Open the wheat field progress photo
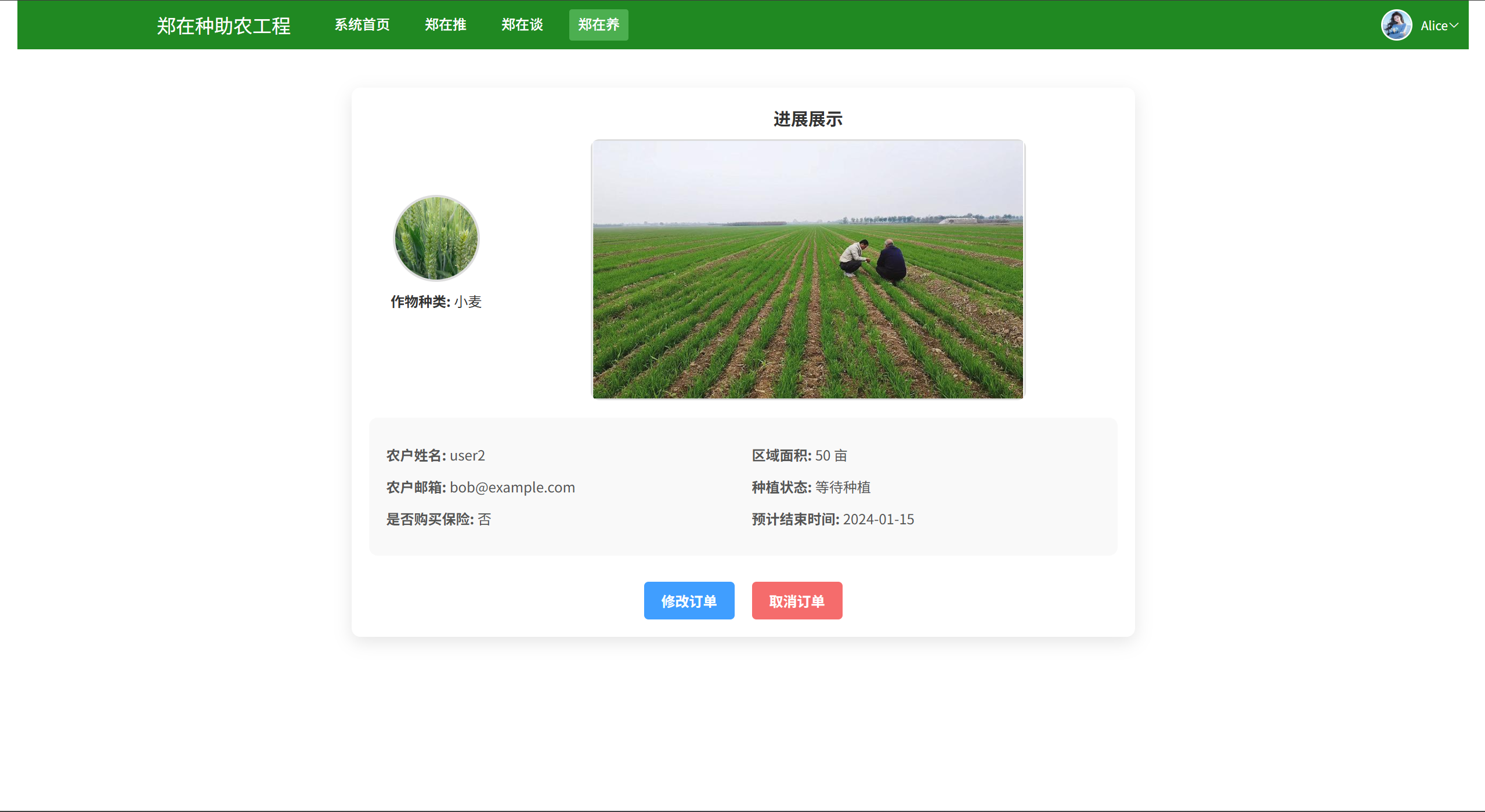The height and width of the screenshot is (812, 1485). [x=807, y=269]
